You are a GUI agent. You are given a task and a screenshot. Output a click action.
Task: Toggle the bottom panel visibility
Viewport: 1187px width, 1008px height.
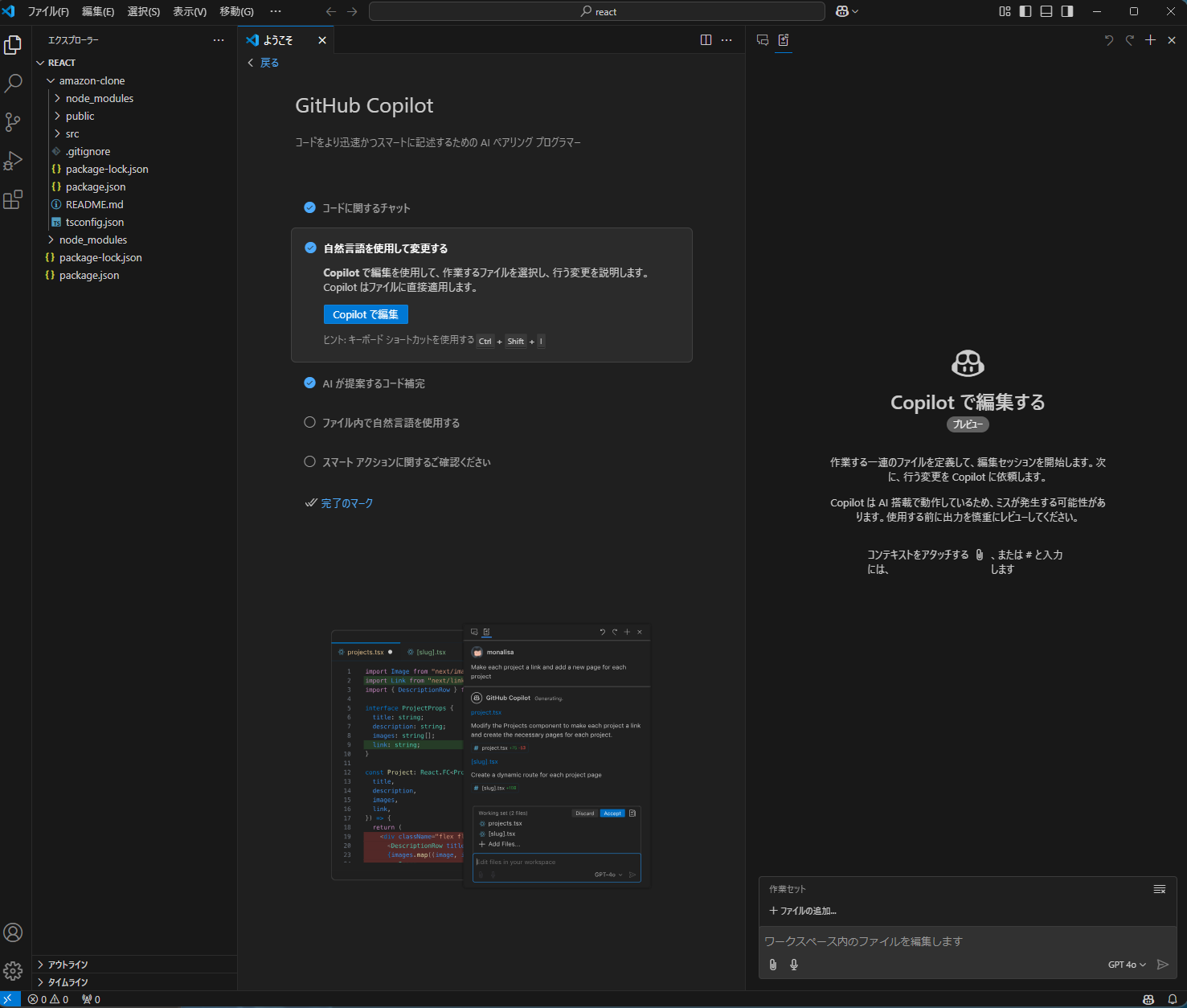(1046, 11)
